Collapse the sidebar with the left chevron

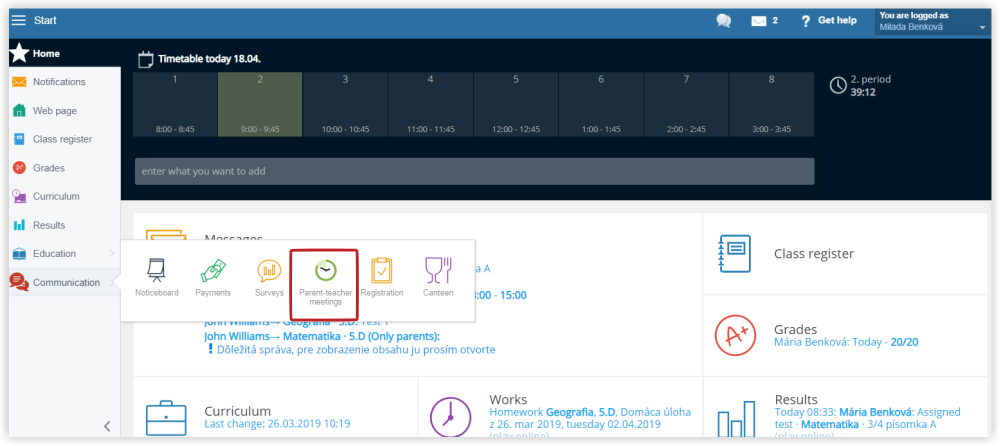[x=107, y=426]
